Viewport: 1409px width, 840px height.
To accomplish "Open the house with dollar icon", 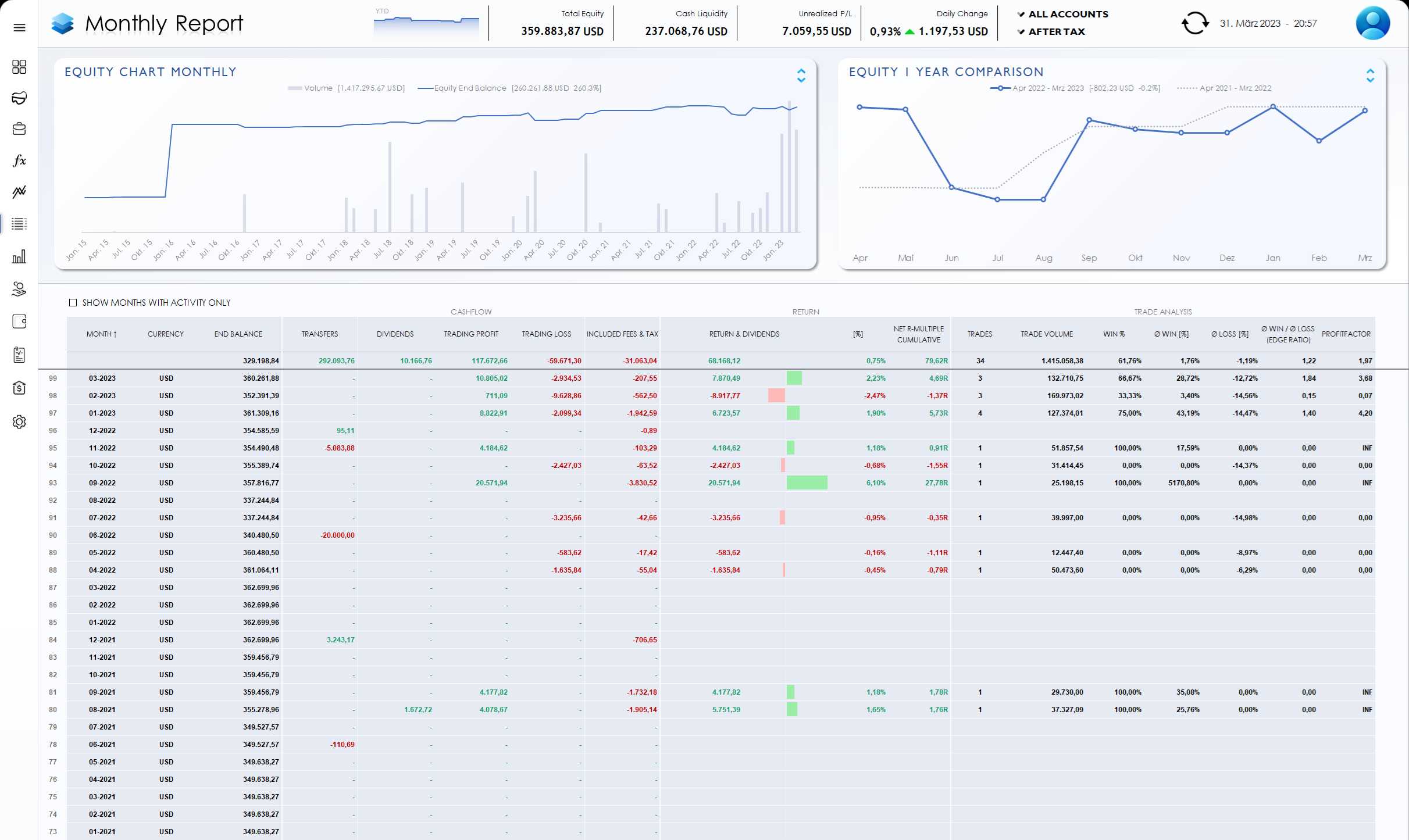I will tap(19, 388).
